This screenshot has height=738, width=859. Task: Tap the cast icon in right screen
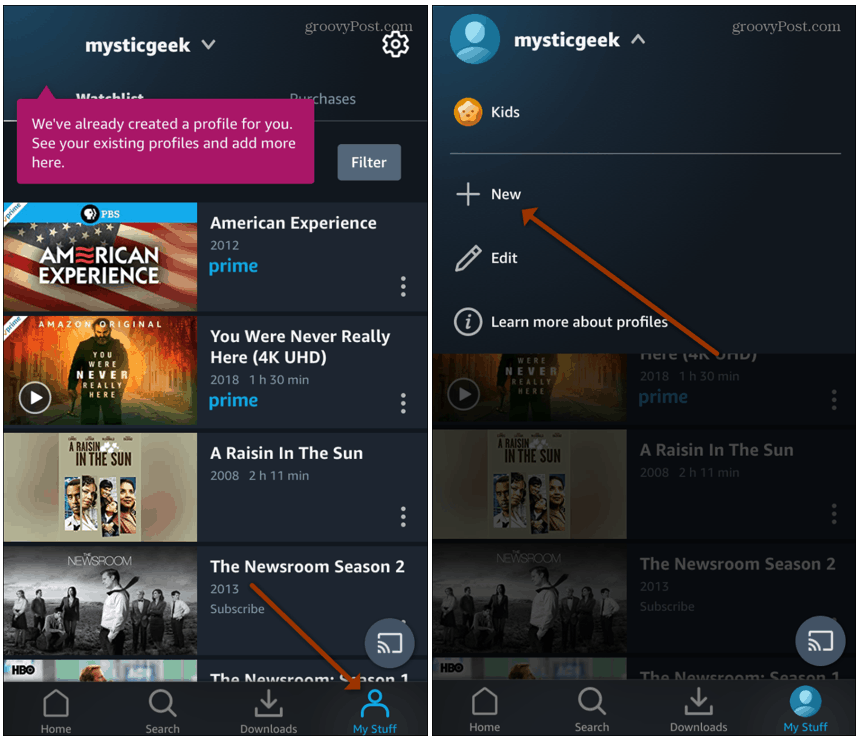[x=820, y=640]
